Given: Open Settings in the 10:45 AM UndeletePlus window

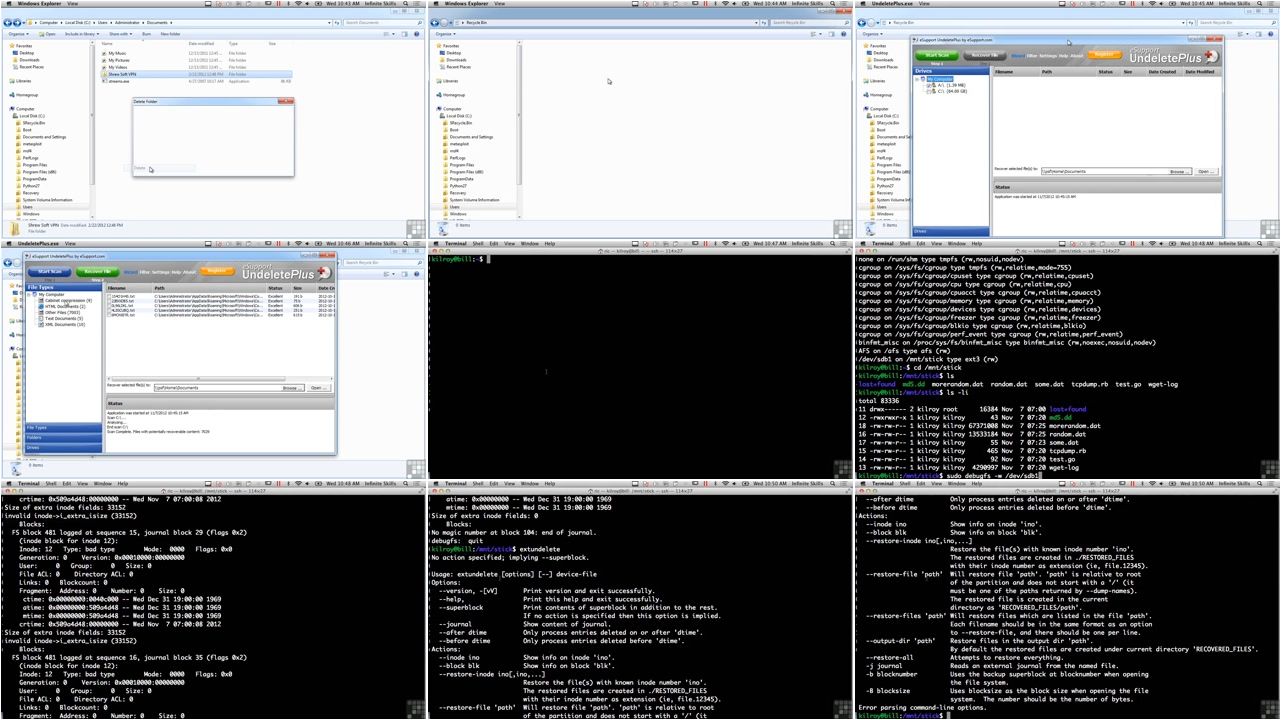Looking at the screenshot, I should pyautogui.click(x=1048, y=56).
